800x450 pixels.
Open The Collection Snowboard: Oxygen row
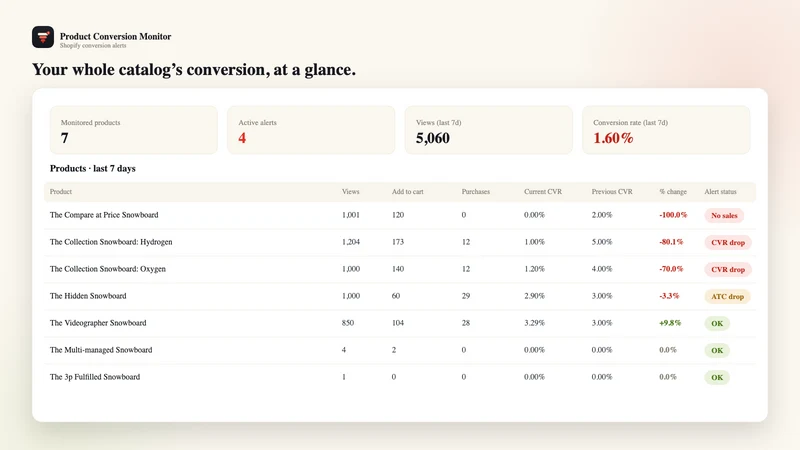400,269
